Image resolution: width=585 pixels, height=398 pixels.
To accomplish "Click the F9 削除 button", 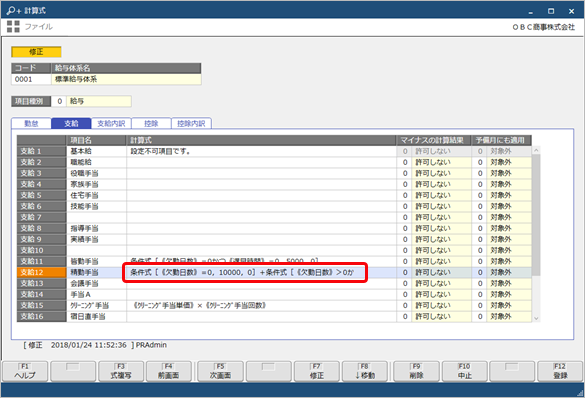I will pos(416,371).
